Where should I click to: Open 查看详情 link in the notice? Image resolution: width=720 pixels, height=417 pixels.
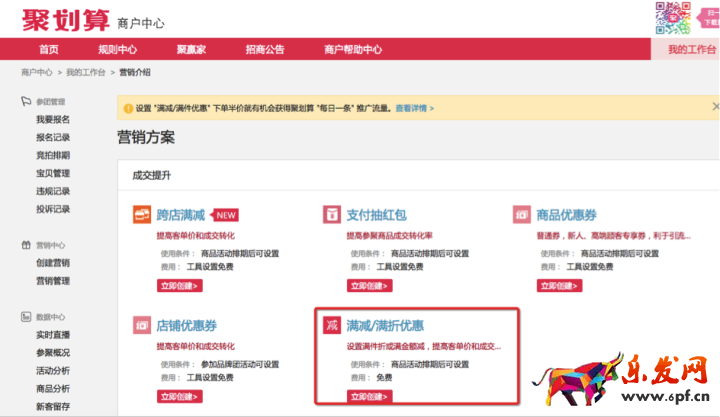(415, 108)
